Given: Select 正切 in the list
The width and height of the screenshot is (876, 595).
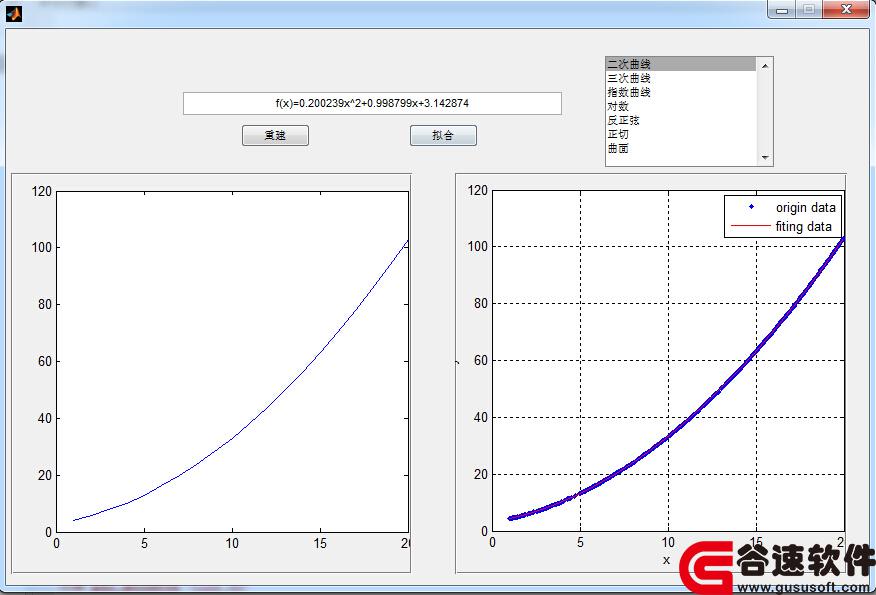Looking at the screenshot, I should [681, 134].
